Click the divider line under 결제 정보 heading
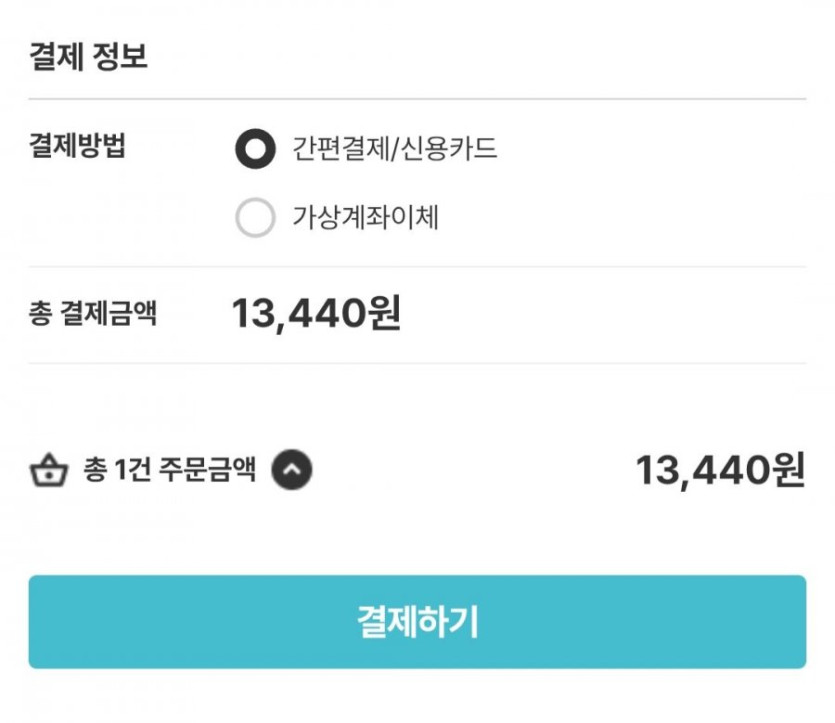Image resolution: width=835 pixels, height=723 pixels. point(417,99)
